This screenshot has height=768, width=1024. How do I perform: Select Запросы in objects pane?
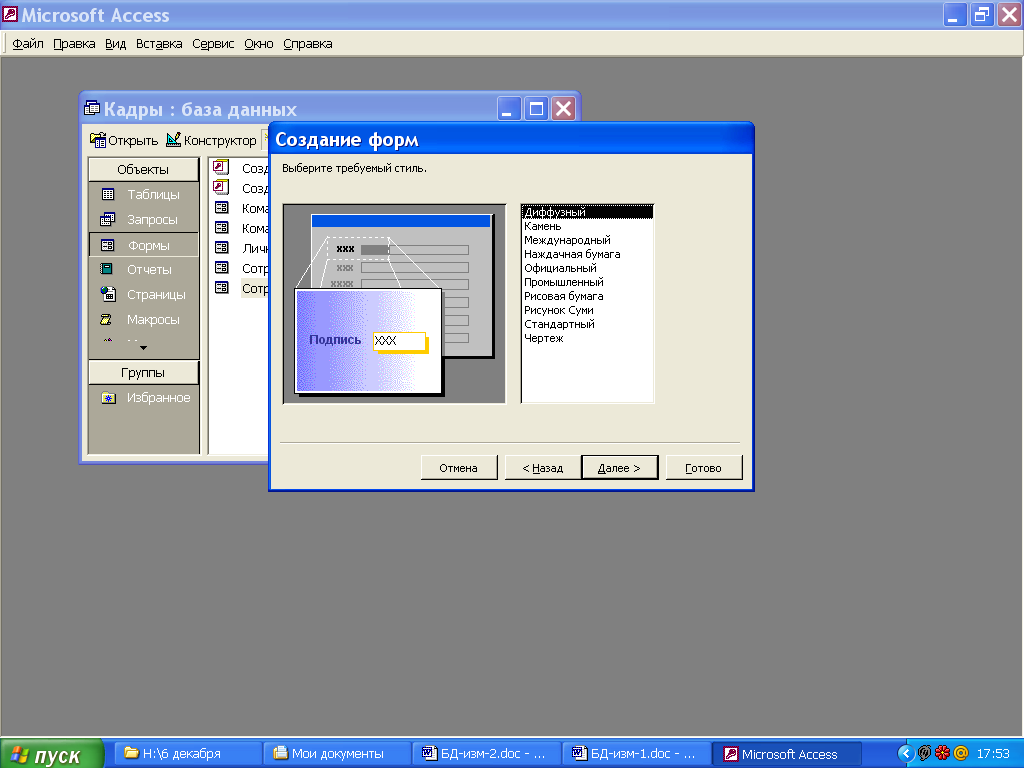point(143,219)
